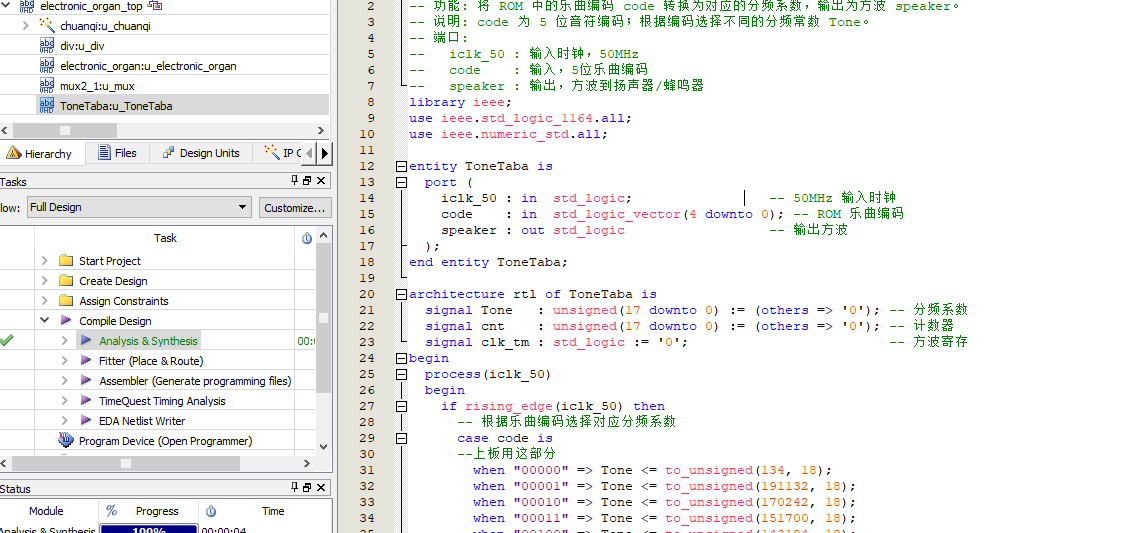Expand the Create Design task group

(44, 281)
